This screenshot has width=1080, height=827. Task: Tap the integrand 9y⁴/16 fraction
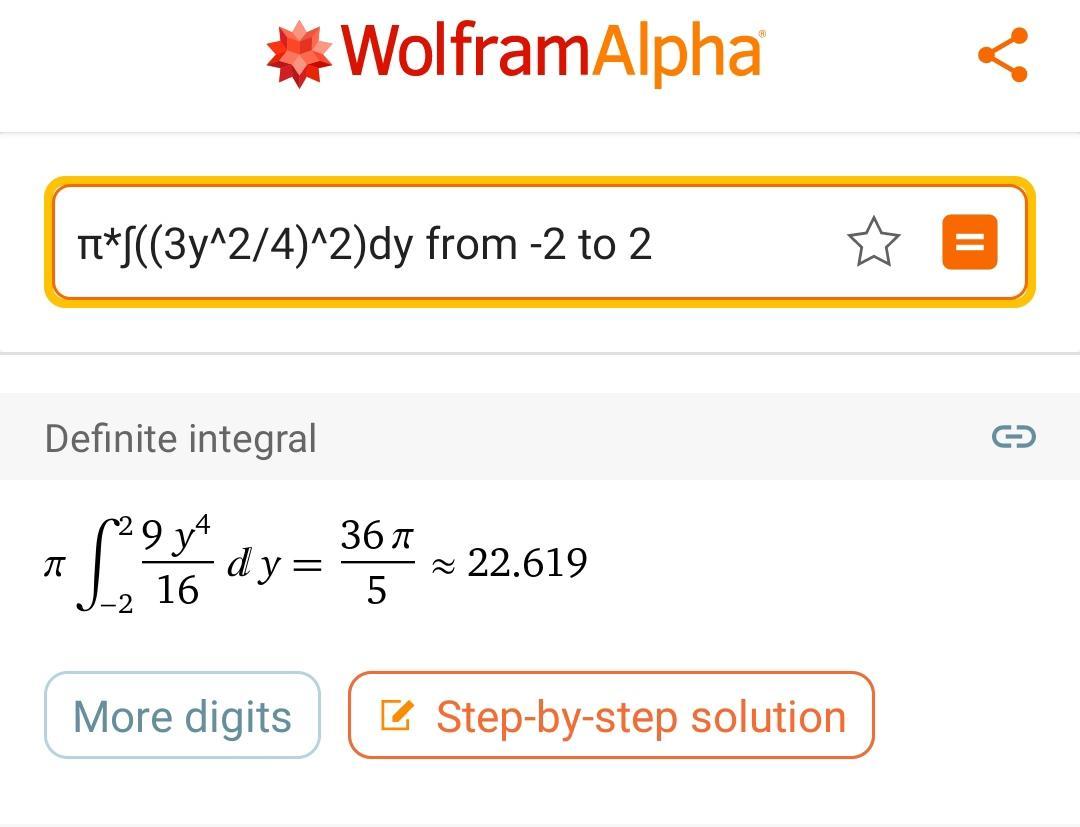[x=177, y=563]
